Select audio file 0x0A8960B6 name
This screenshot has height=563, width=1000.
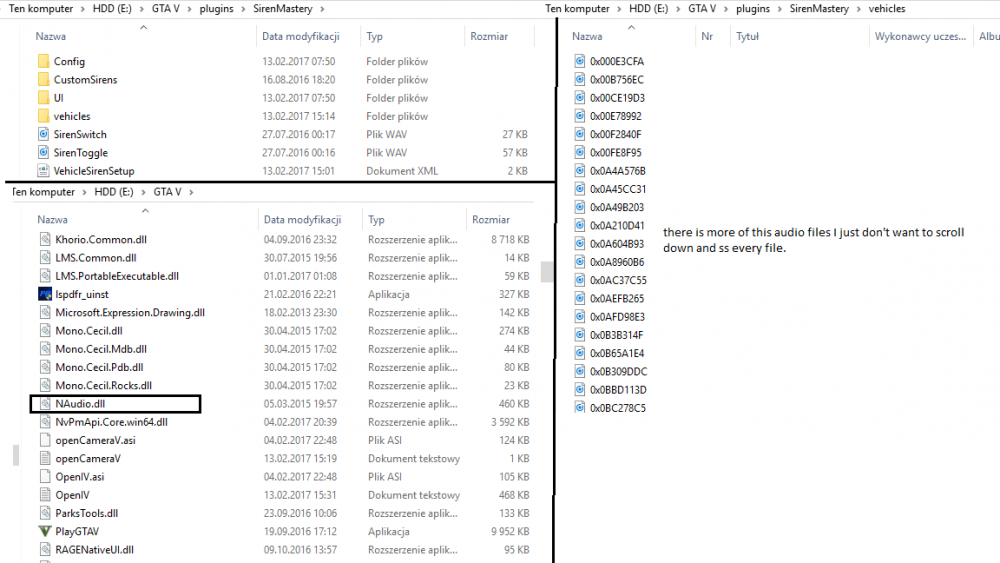pos(617,262)
